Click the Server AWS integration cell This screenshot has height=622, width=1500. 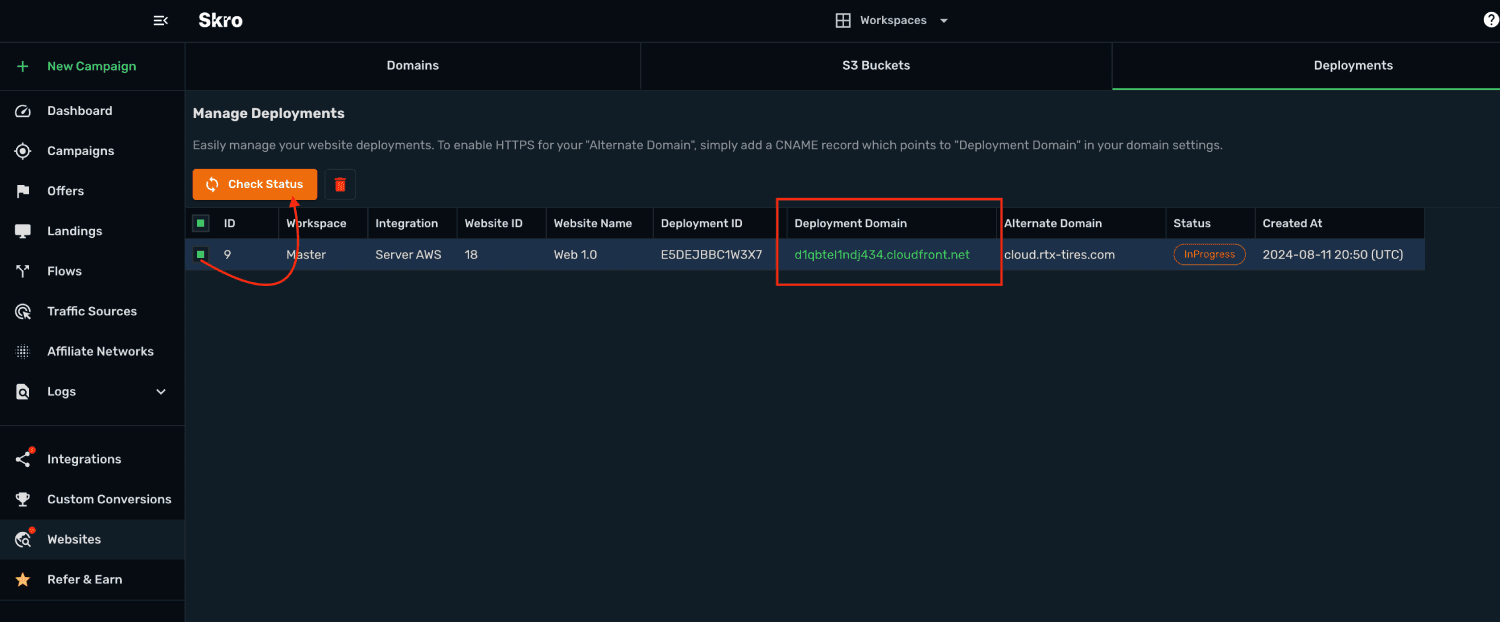408,255
